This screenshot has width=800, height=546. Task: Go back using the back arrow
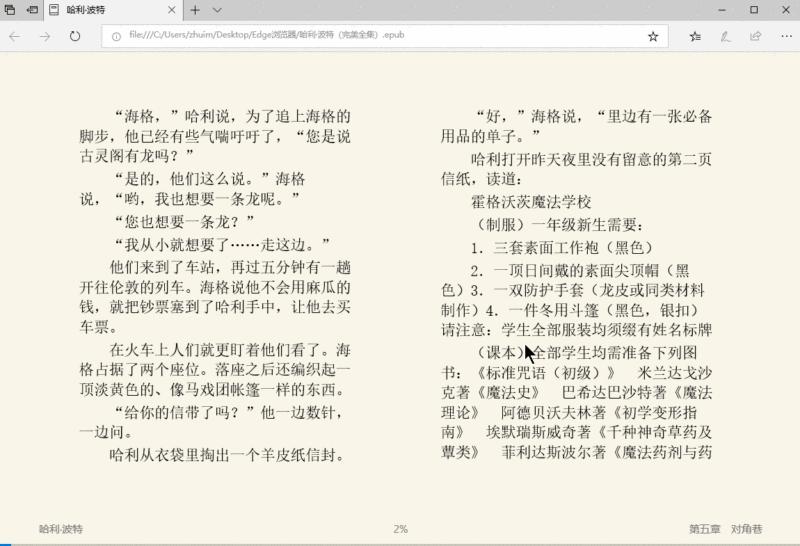click(x=15, y=36)
